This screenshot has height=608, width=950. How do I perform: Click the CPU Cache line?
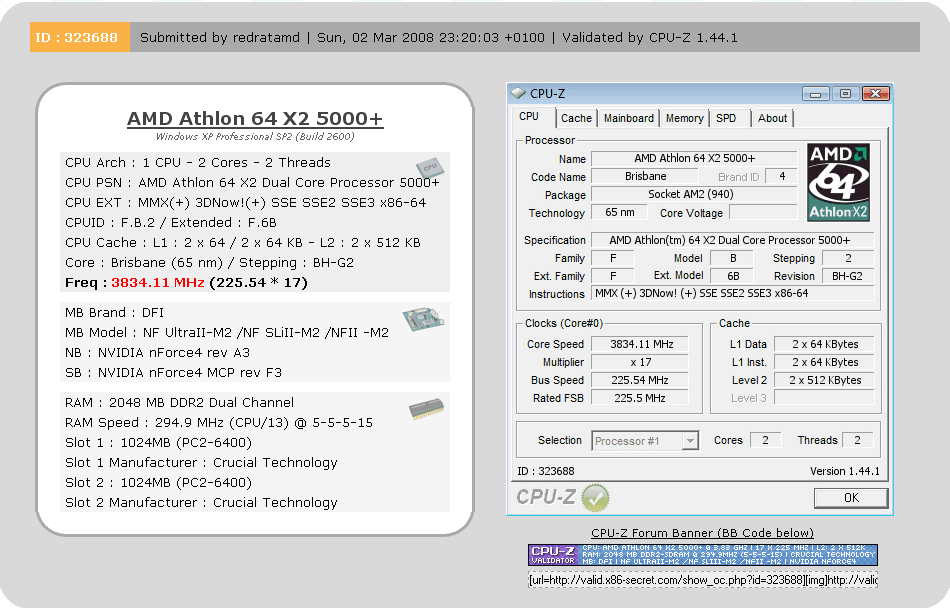click(242, 243)
